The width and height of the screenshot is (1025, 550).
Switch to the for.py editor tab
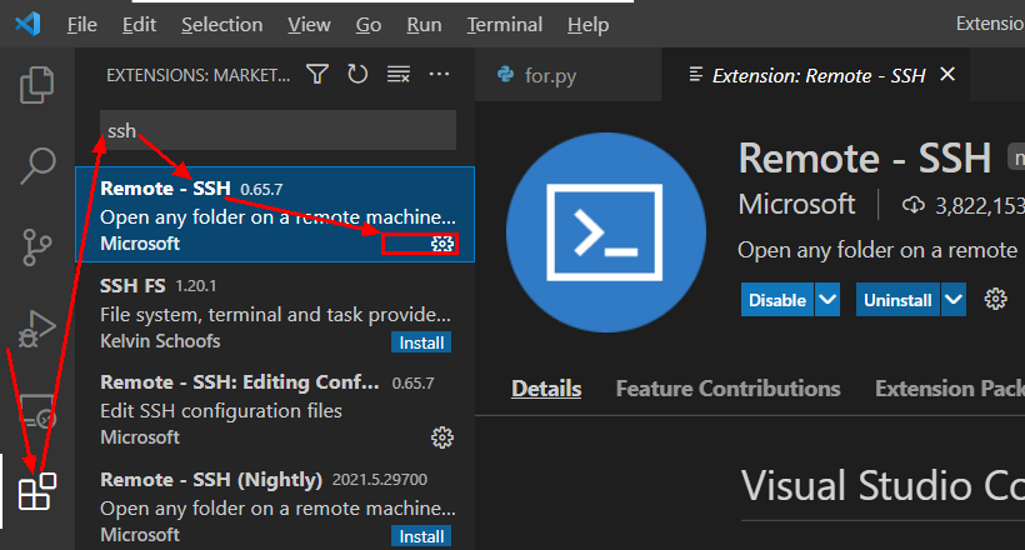point(550,76)
